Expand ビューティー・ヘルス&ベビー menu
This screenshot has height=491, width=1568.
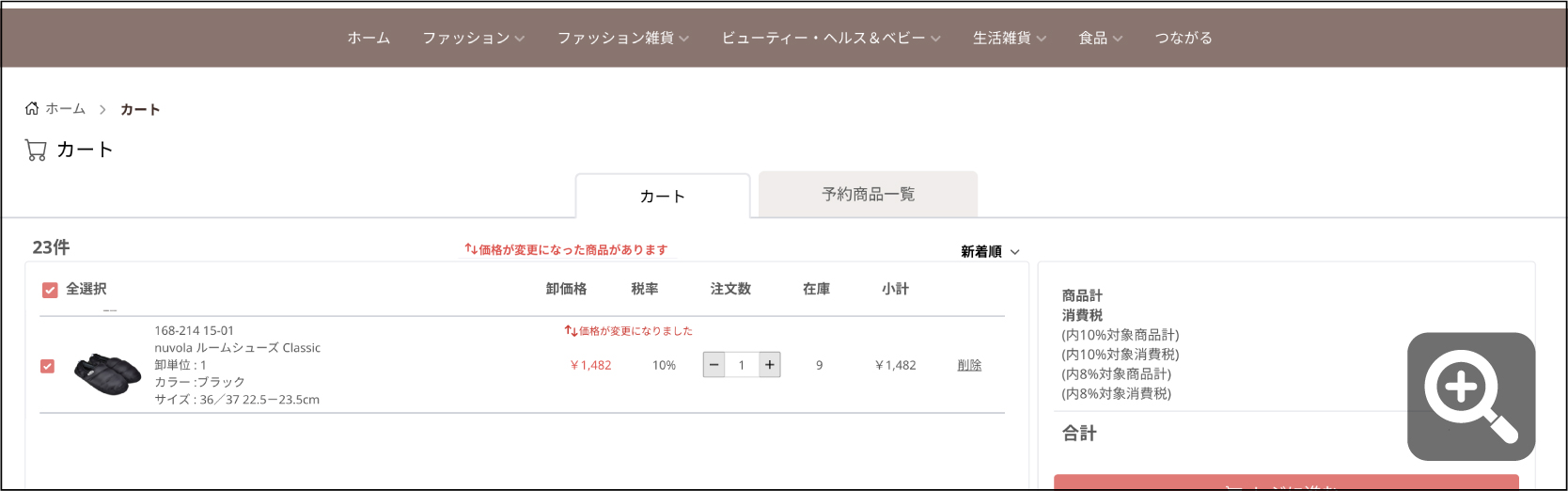831,38
